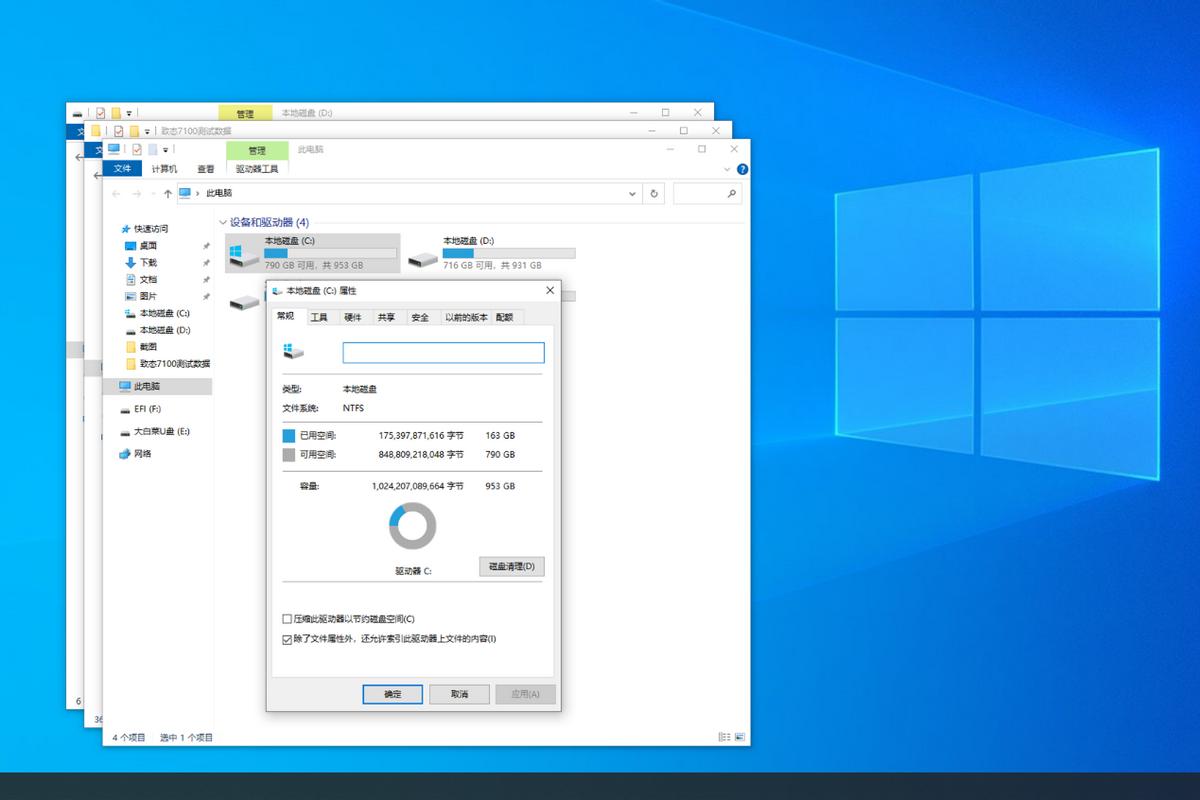This screenshot has height=800, width=1200.
Task: Click the 本地磁盘 (D:) drive icon
Action: click(x=426, y=256)
